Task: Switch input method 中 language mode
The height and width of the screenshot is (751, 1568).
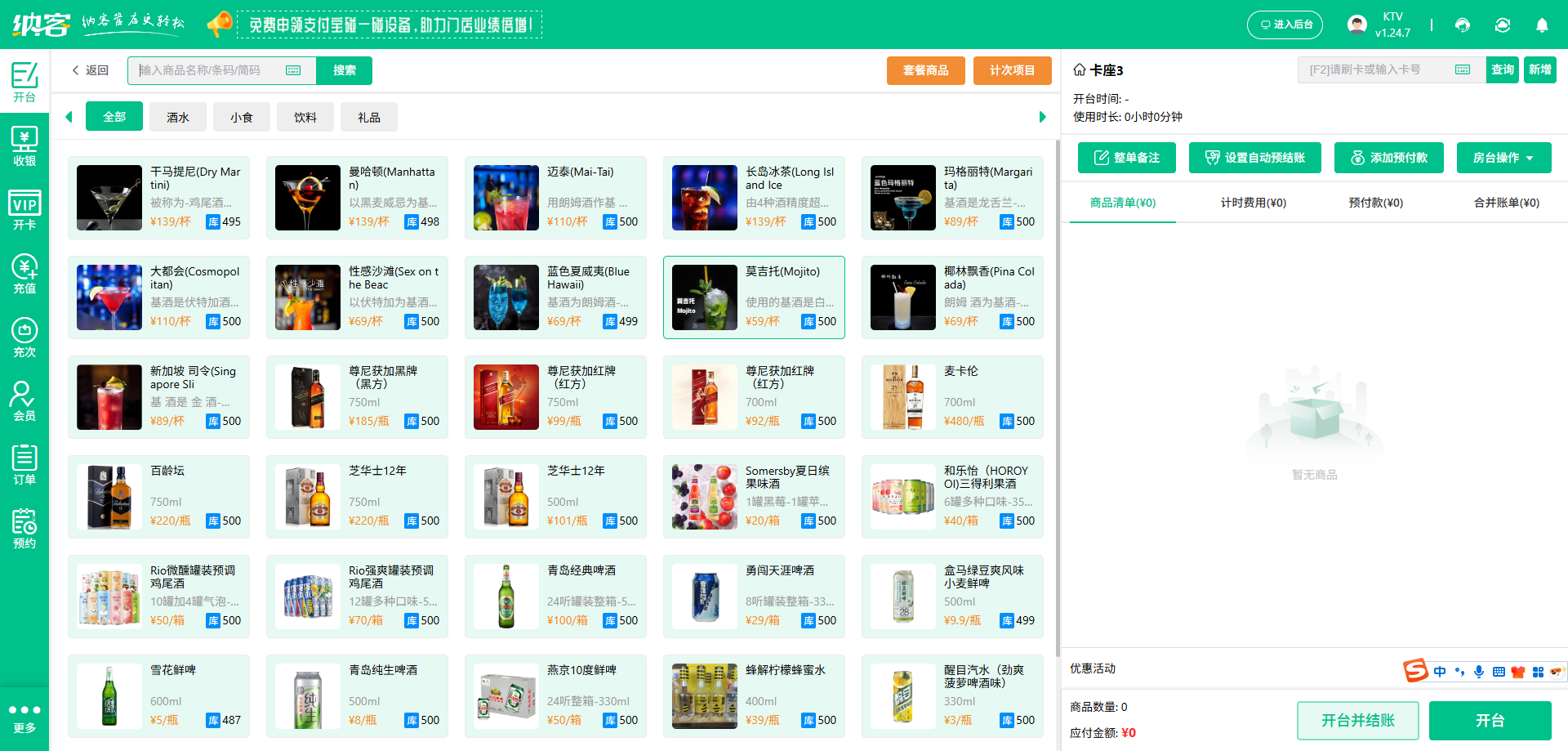Action: tap(1440, 672)
